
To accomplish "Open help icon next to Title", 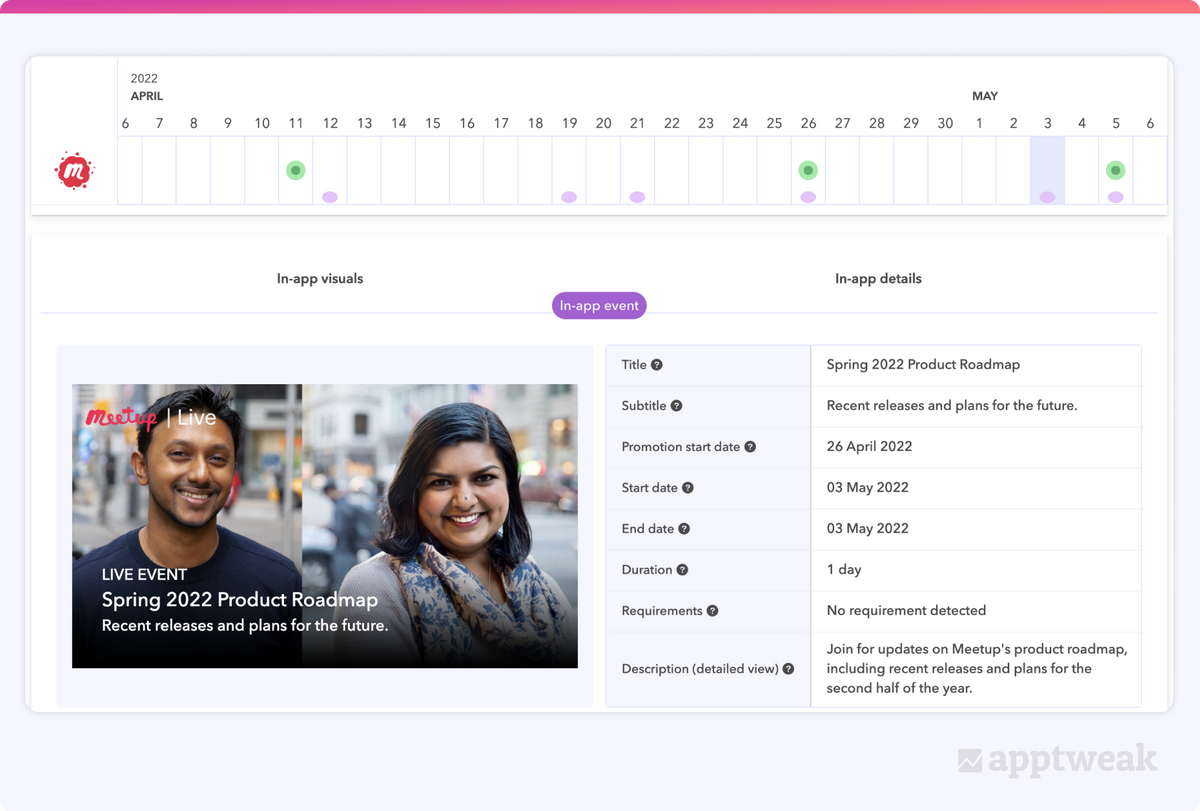I will point(657,365).
